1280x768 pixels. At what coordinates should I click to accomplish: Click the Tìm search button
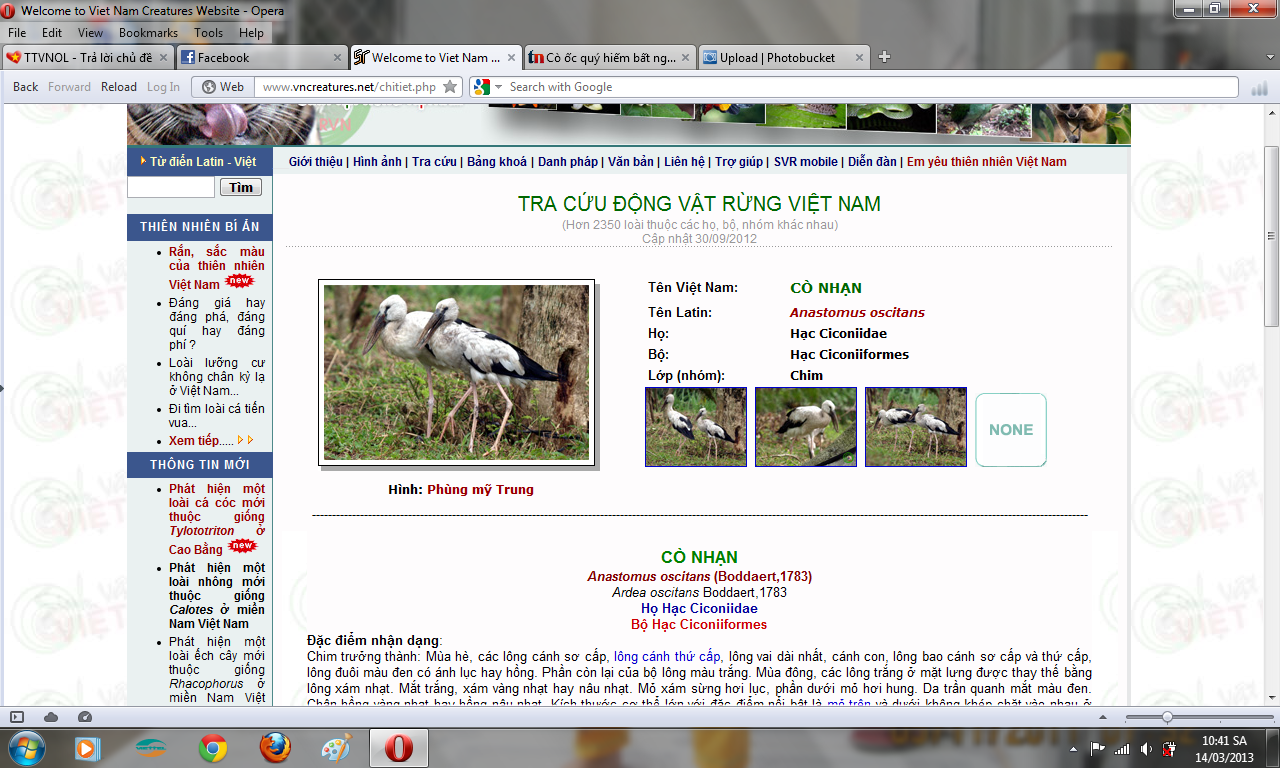click(240, 187)
